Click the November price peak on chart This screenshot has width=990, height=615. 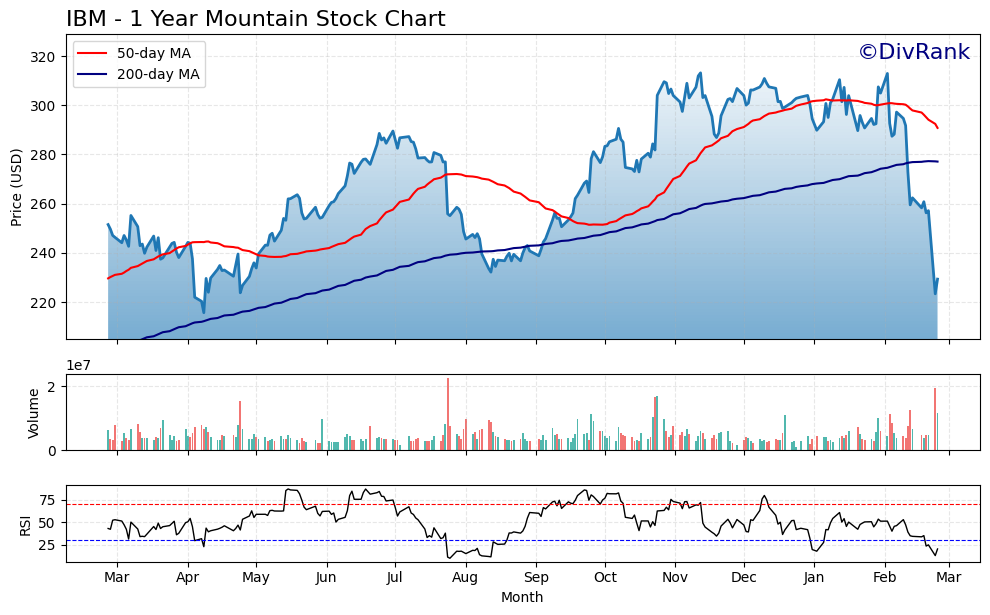coord(698,72)
